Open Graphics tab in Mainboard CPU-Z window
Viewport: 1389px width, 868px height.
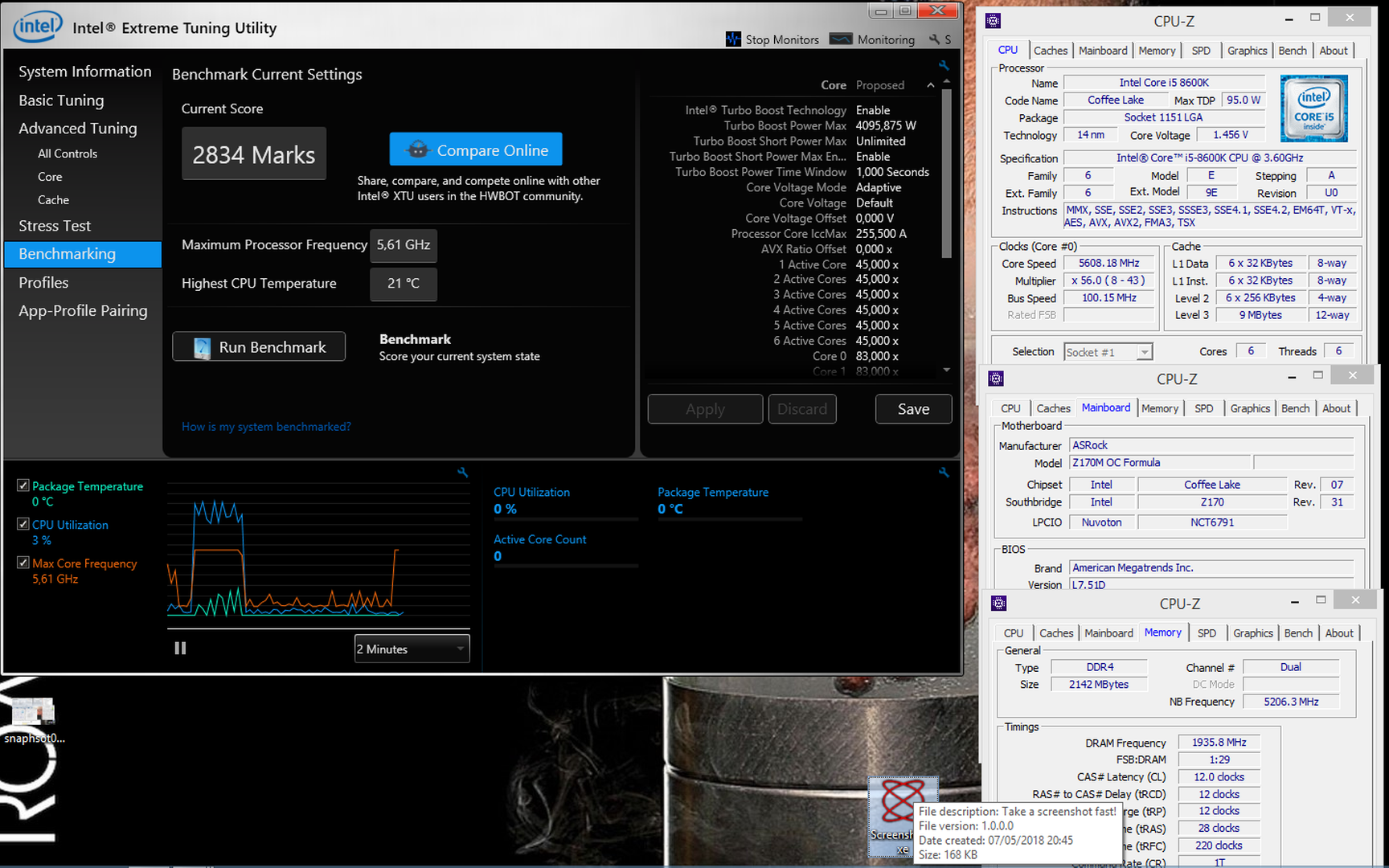coord(1250,408)
